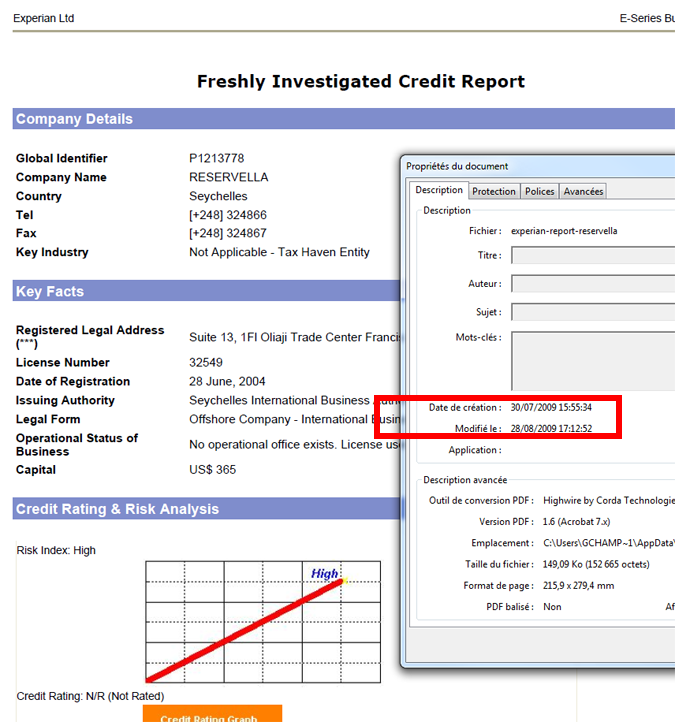Click the Sujet input field
The width and height of the screenshot is (675, 722).
point(592,312)
